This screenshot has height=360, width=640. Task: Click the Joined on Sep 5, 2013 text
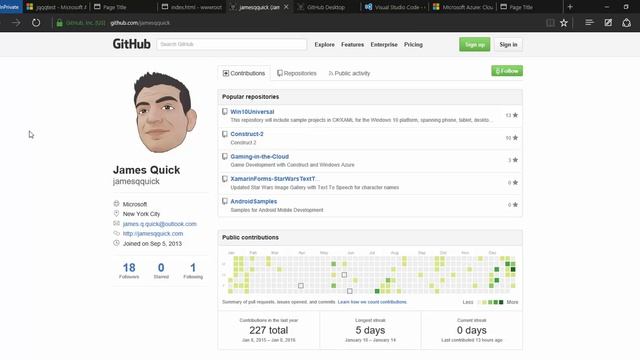(152, 244)
